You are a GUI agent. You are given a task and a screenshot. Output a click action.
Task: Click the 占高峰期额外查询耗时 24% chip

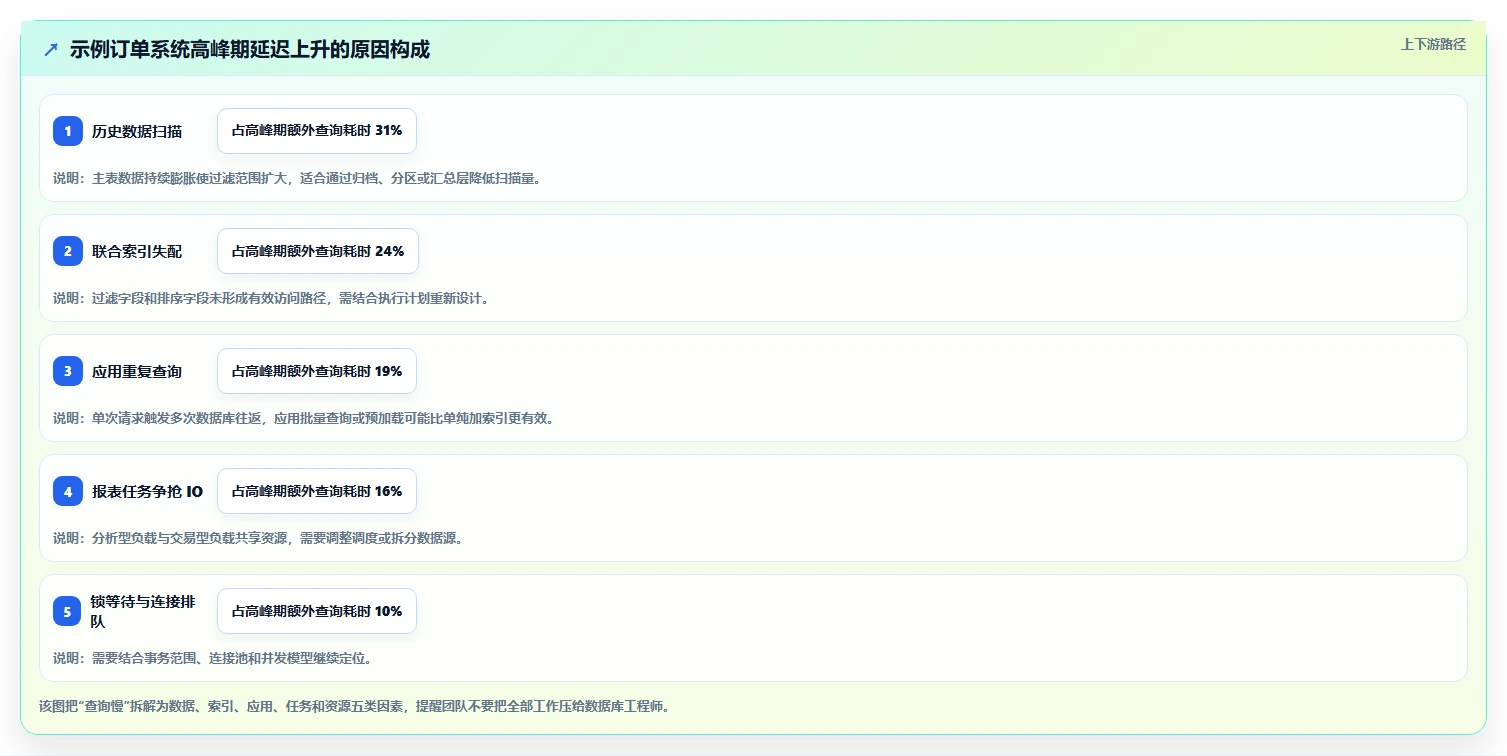pos(318,251)
